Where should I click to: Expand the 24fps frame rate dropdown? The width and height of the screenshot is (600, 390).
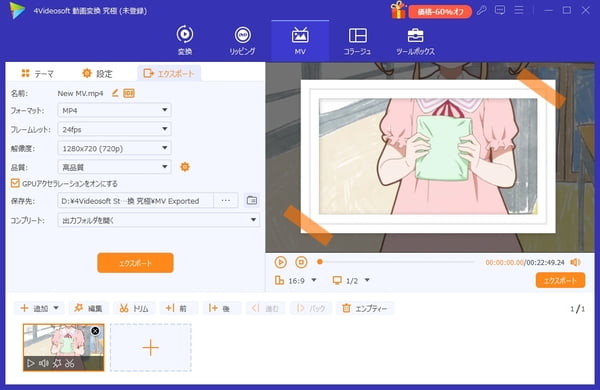tap(114, 129)
